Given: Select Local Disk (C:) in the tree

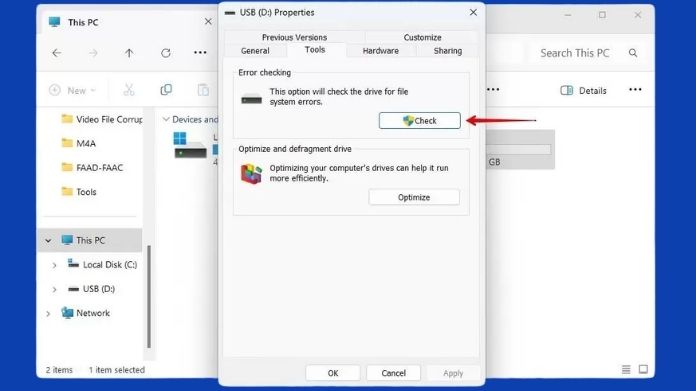Looking at the screenshot, I should point(102,265).
